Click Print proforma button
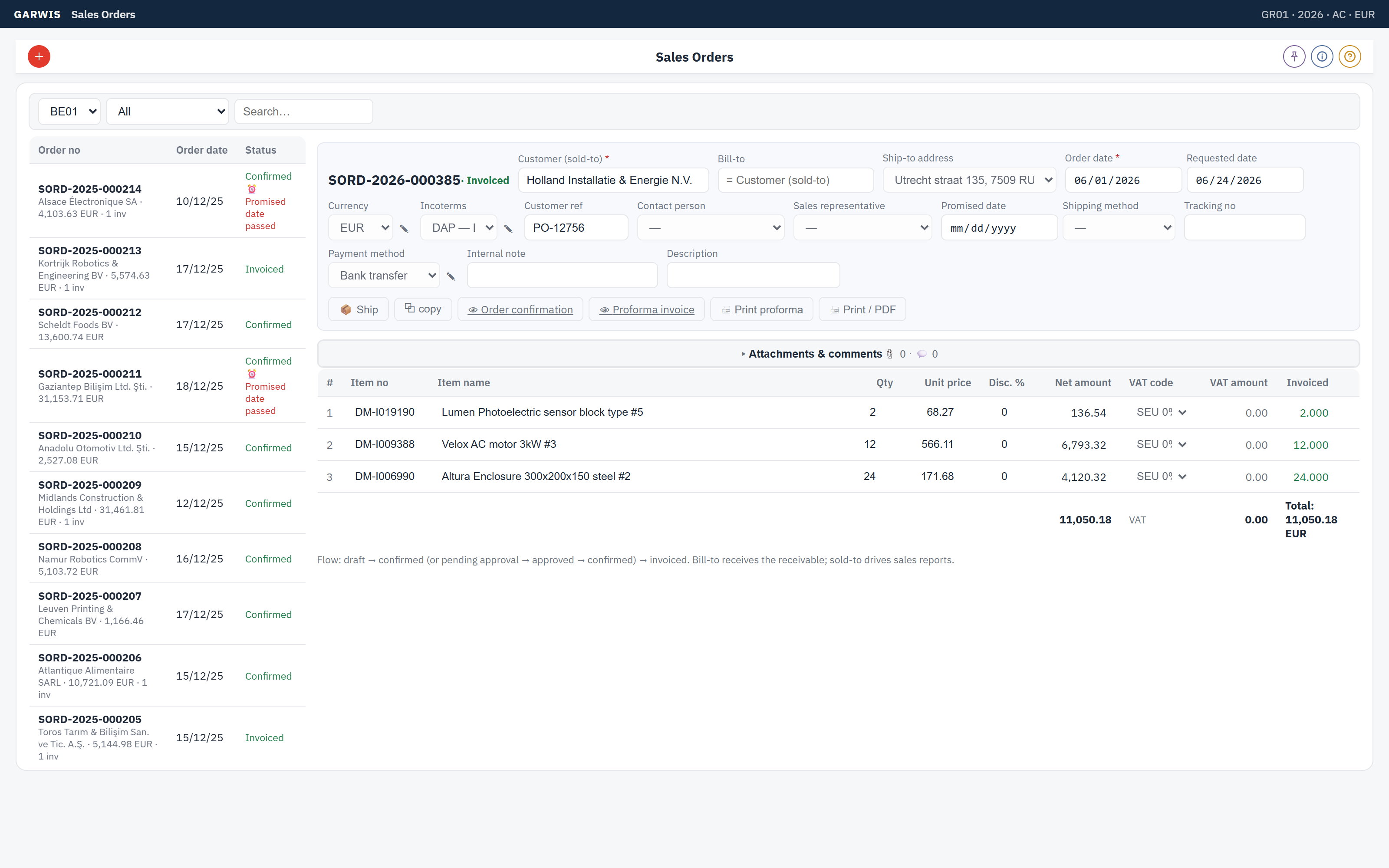Screen dimensions: 1389x868 point(762,309)
